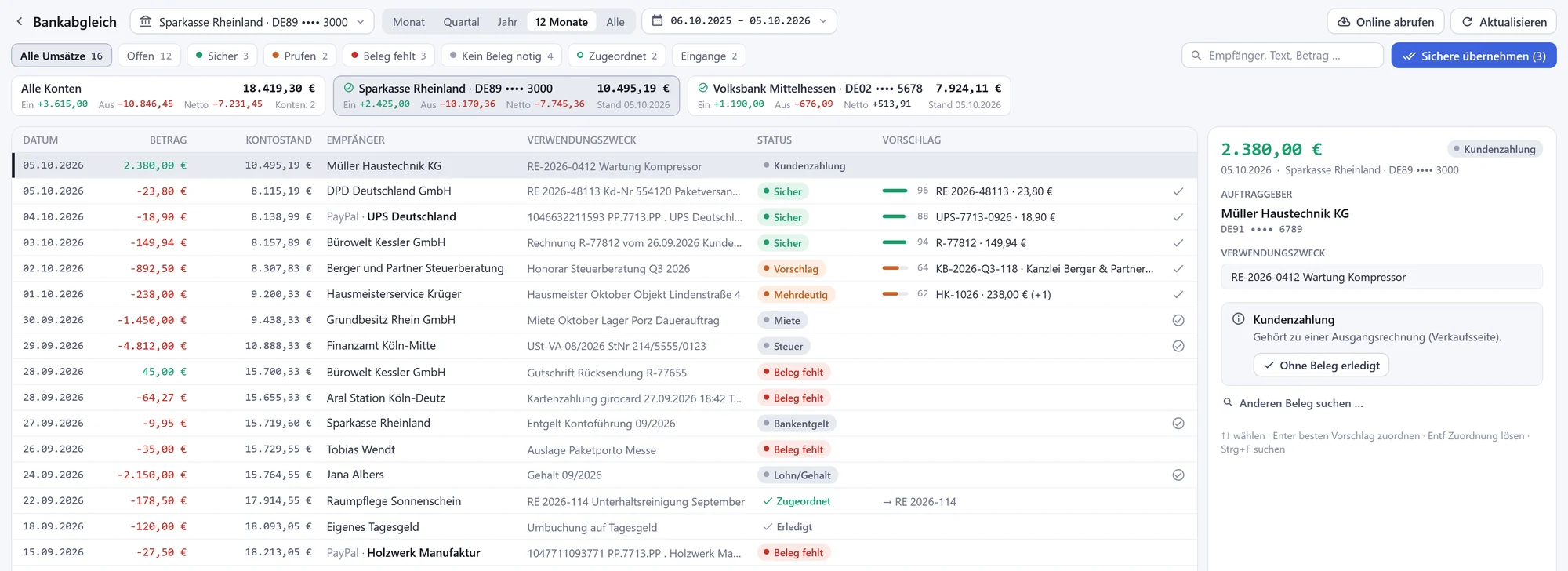Screen dimensions: 1568x571
Task: Select the Volksbank Mittelhessen account card
Action: click(849, 96)
